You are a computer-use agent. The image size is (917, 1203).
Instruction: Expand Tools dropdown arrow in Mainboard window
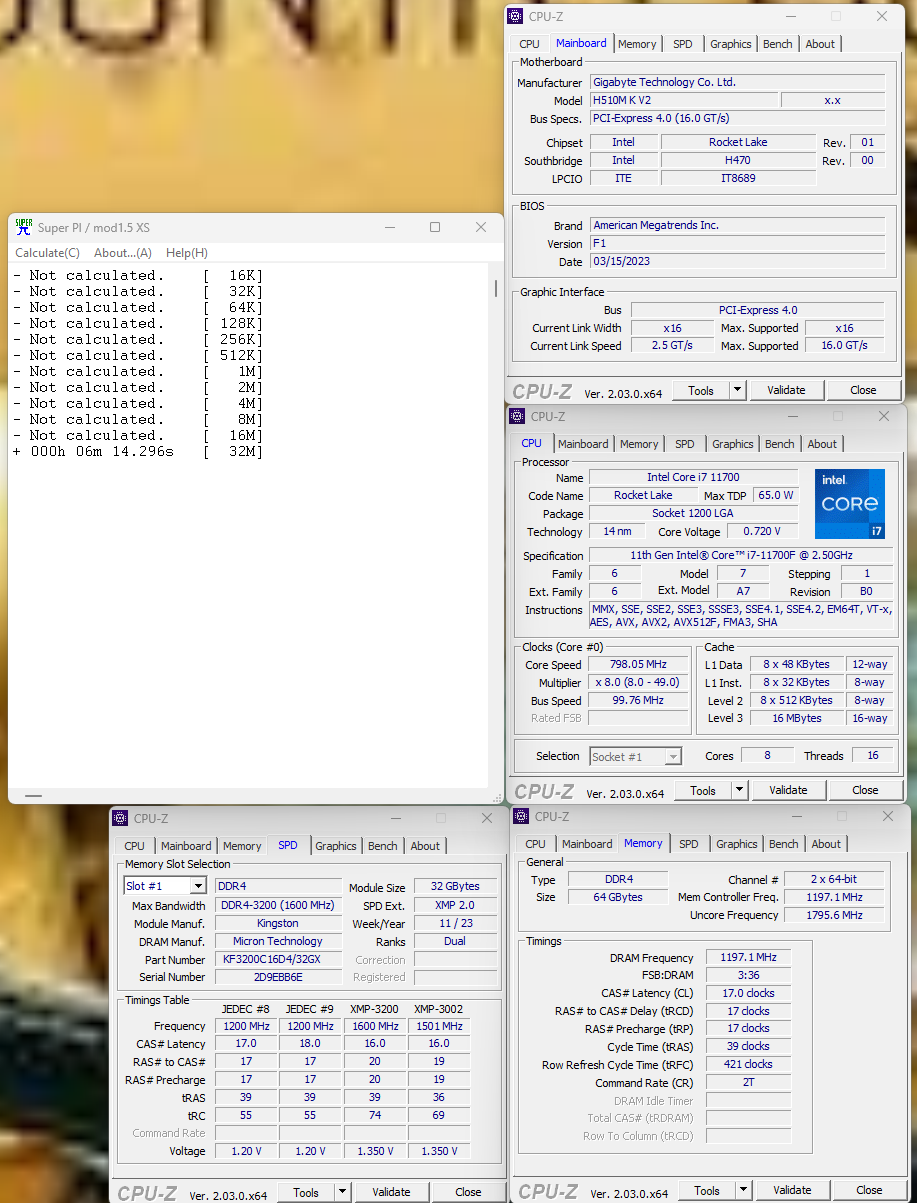coord(738,390)
